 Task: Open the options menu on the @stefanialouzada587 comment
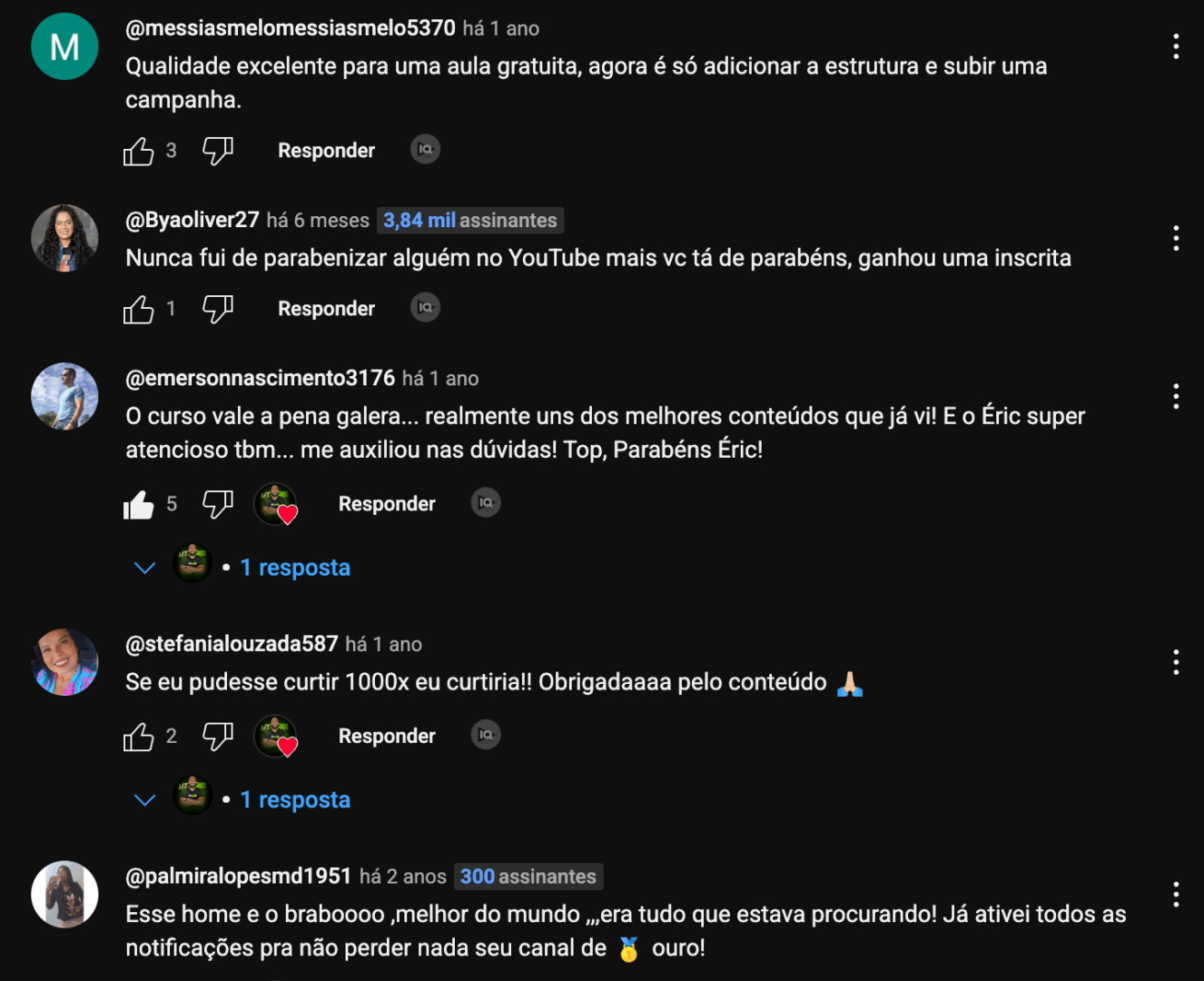coord(1176,662)
